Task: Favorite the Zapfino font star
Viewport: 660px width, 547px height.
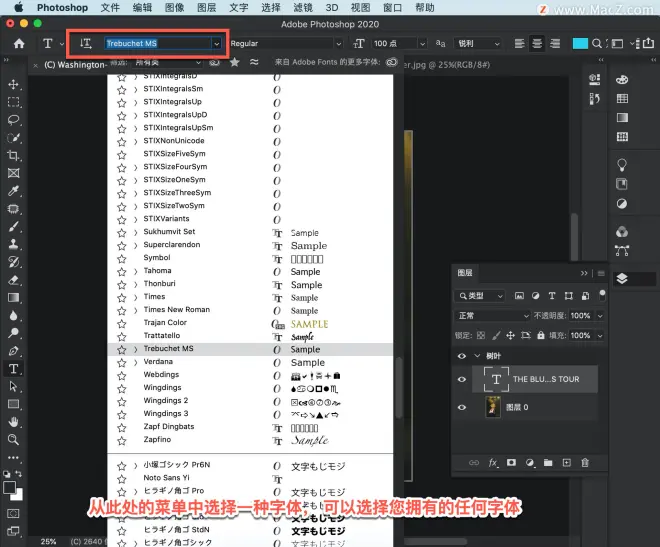Action: (122, 441)
